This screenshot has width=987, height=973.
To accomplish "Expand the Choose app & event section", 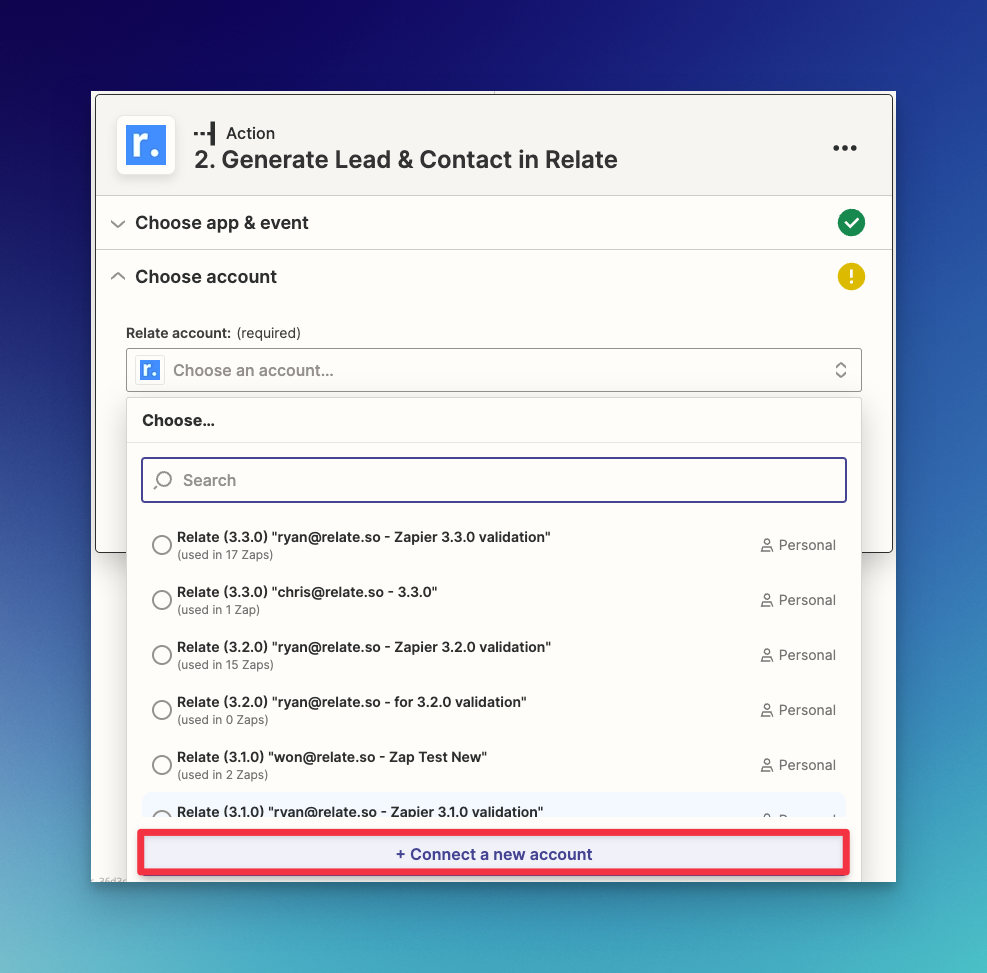I will [494, 223].
